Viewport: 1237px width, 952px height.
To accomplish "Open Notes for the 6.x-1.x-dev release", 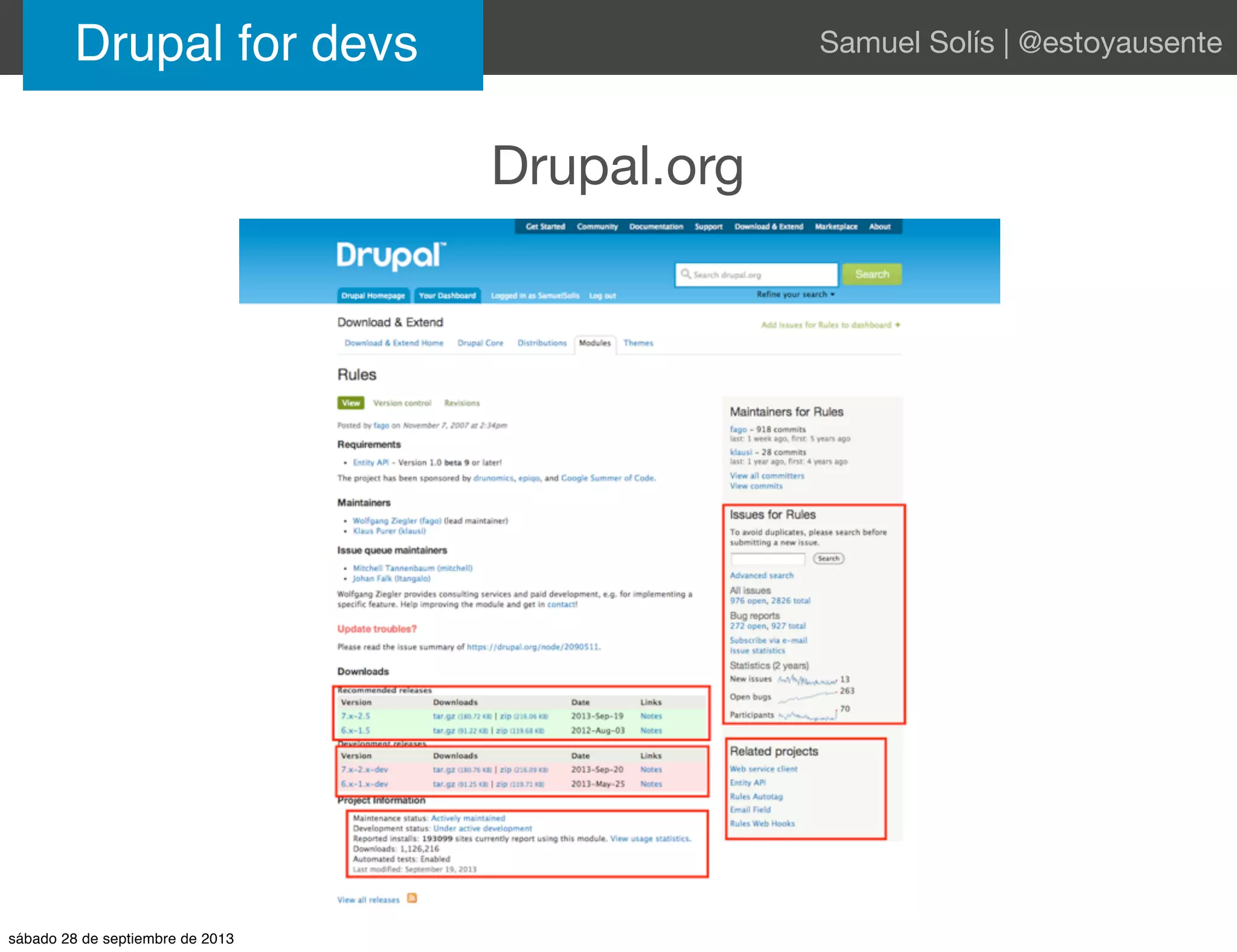I will click(x=651, y=784).
